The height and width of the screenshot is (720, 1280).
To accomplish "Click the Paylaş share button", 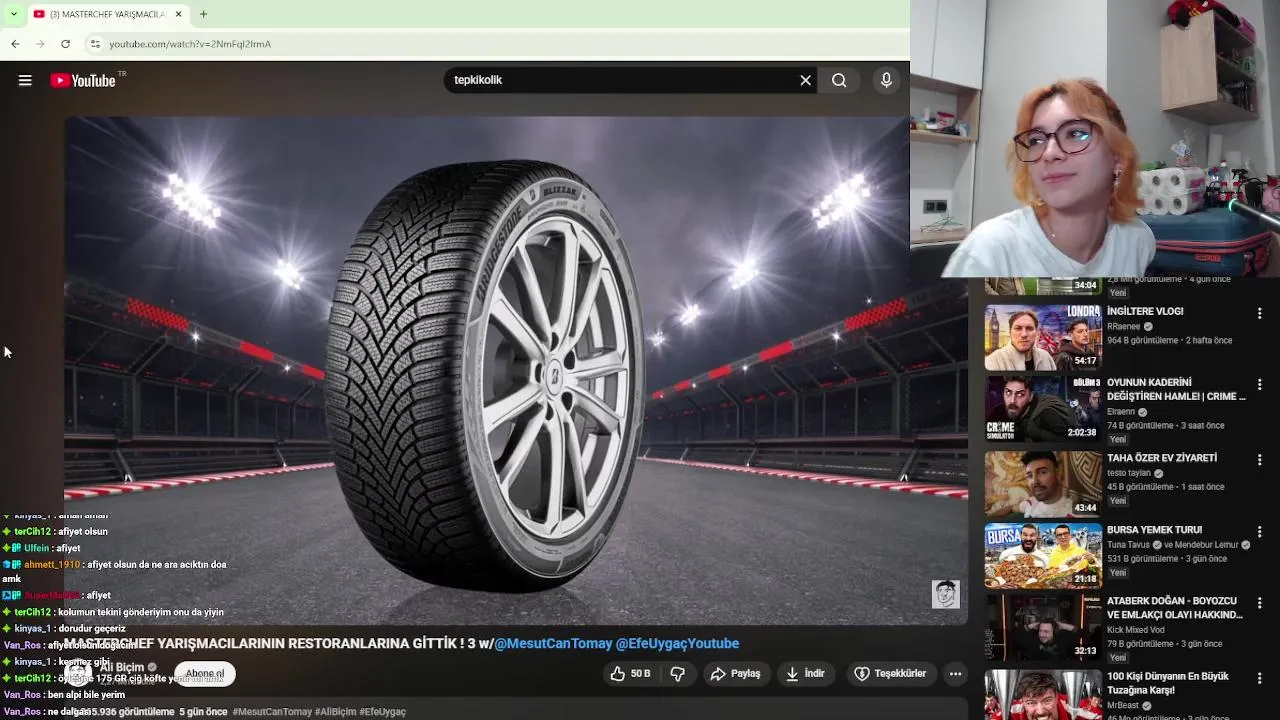I will click(735, 674).
